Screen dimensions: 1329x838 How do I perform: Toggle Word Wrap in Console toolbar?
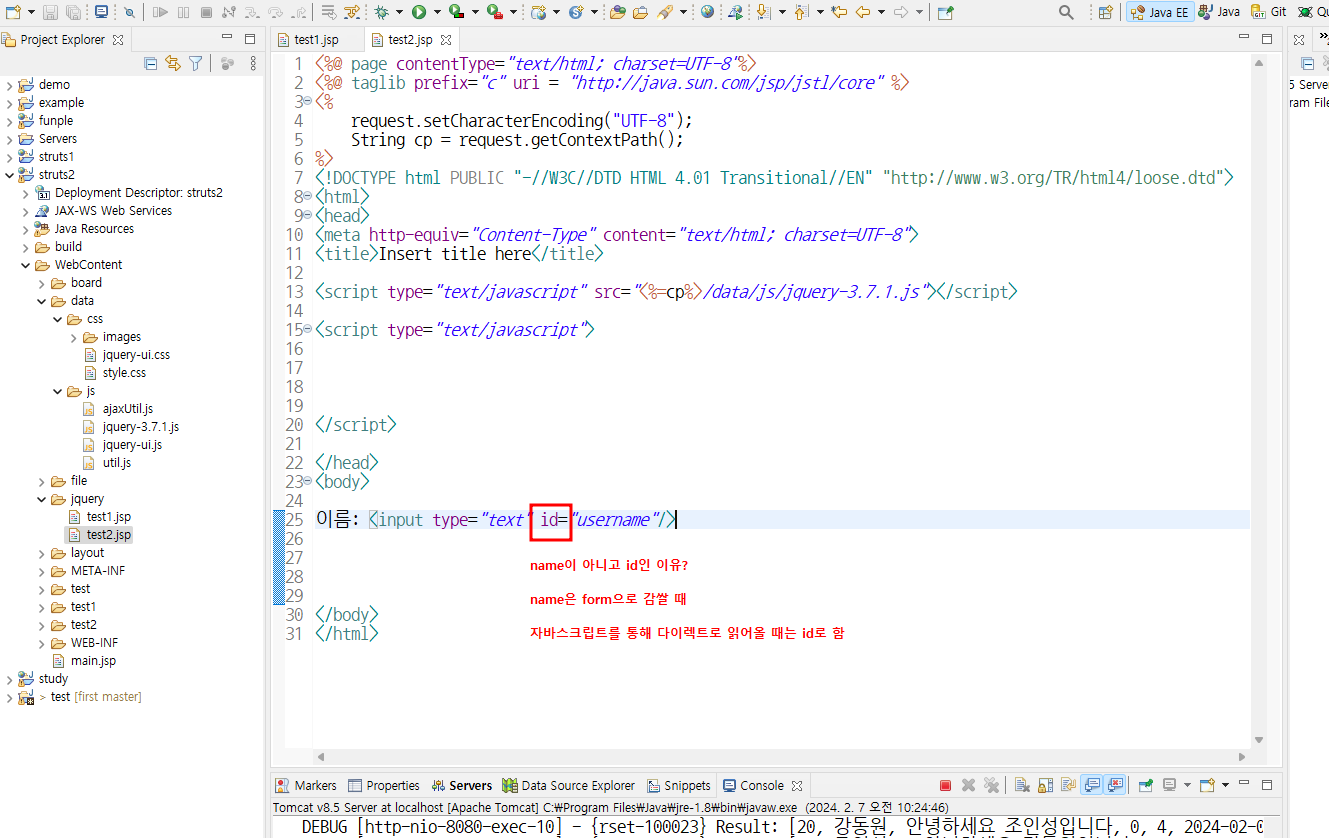pos(1068,786)
